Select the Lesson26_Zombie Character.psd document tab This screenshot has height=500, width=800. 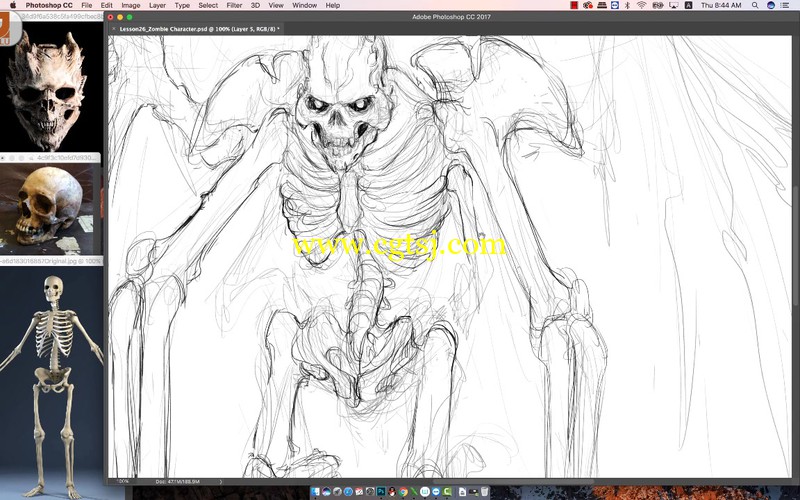point(199,29)
